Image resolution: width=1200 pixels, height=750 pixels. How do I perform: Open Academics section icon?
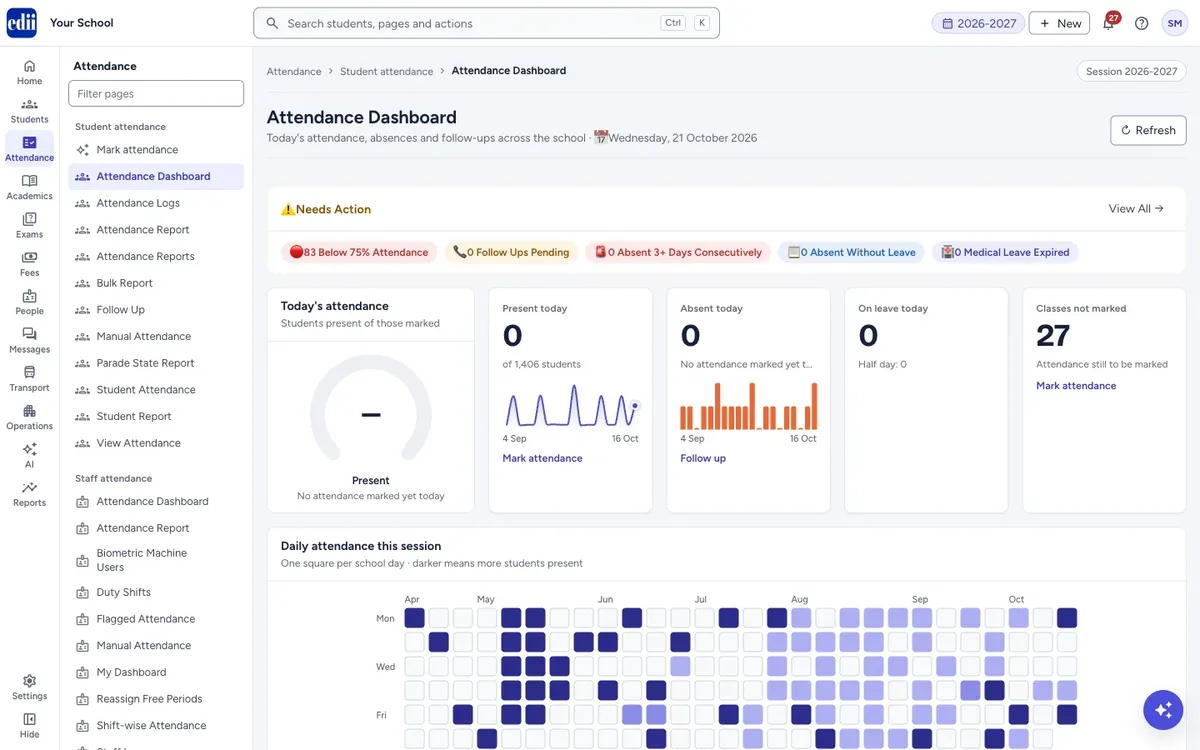point(29,187)
